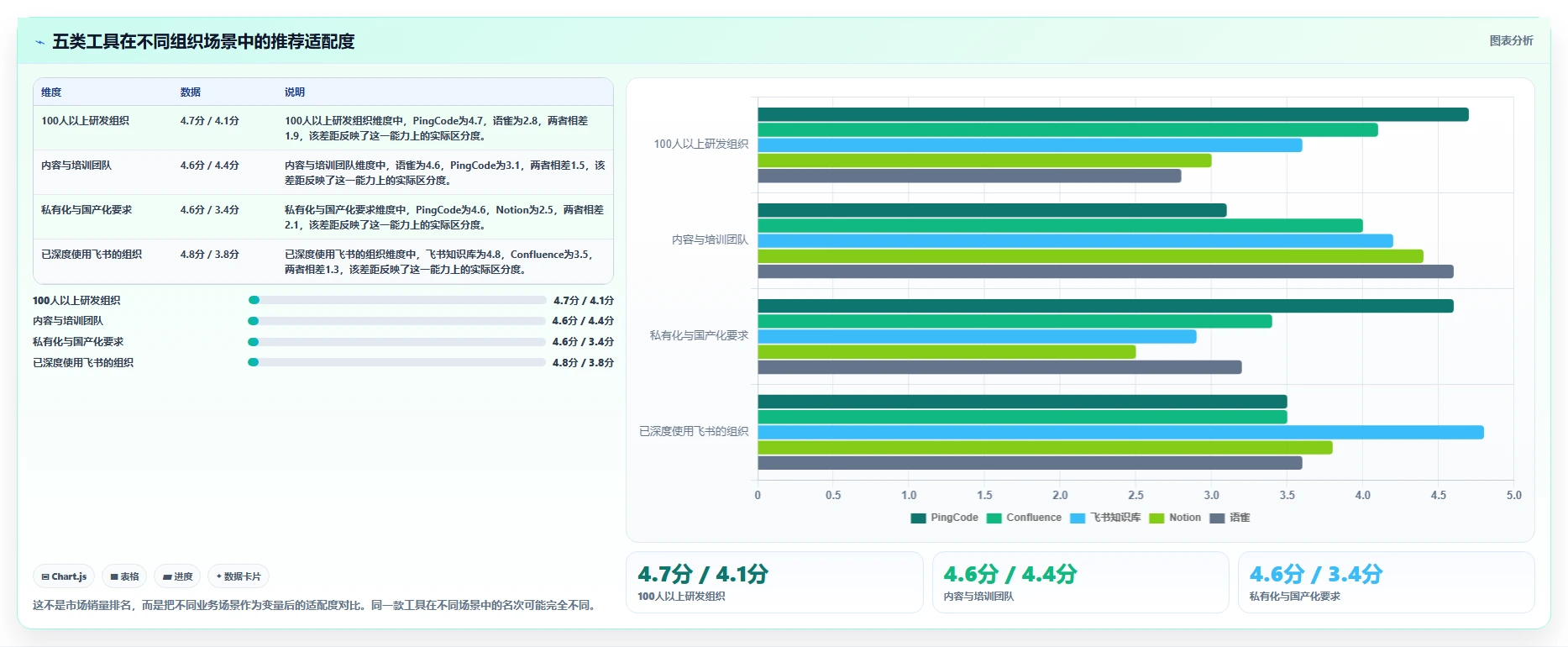Click the 2.5 tick on the chart axis
This screenshot has height=647, width=1568.
(1135, 496)
